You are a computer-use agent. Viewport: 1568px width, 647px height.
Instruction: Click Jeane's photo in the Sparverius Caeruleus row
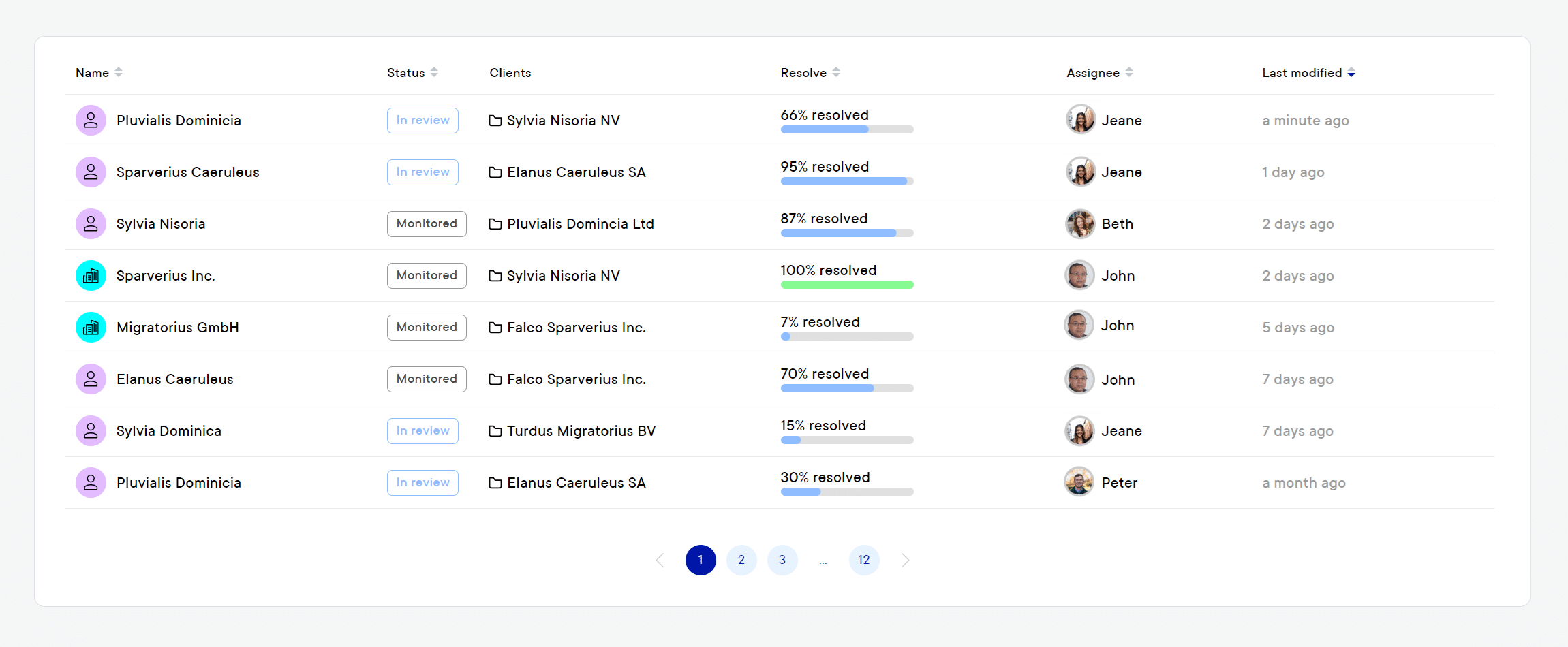click(x=1080, y=172)
